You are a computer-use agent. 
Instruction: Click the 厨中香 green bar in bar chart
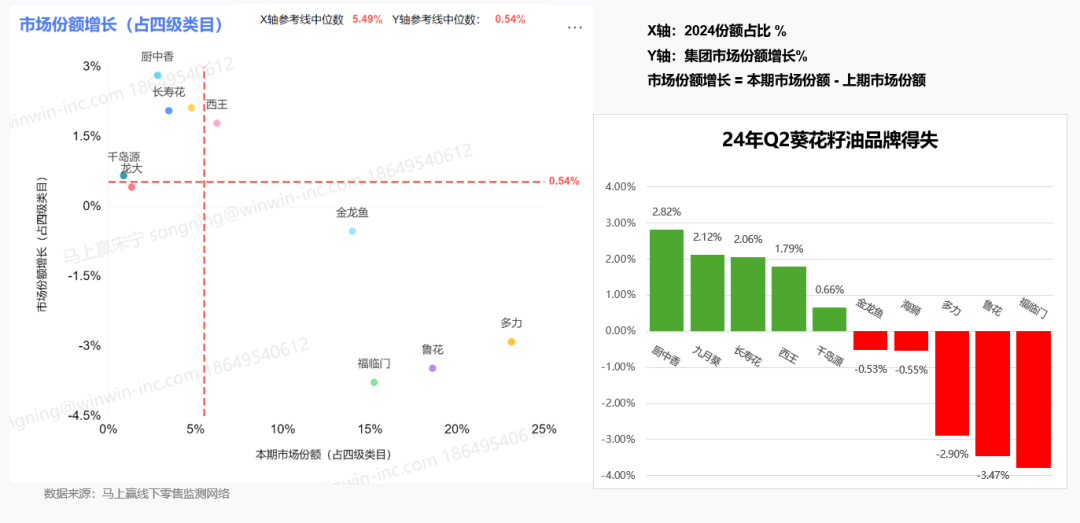point(667,280)
